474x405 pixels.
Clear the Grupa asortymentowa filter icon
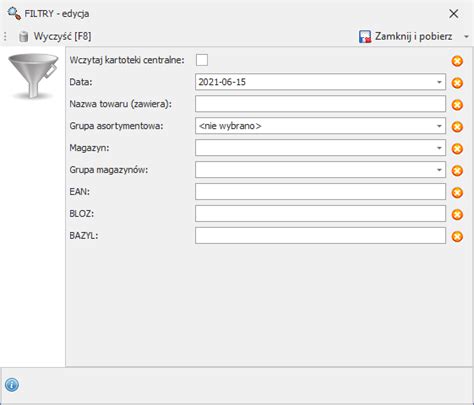[x=457, y=127]
